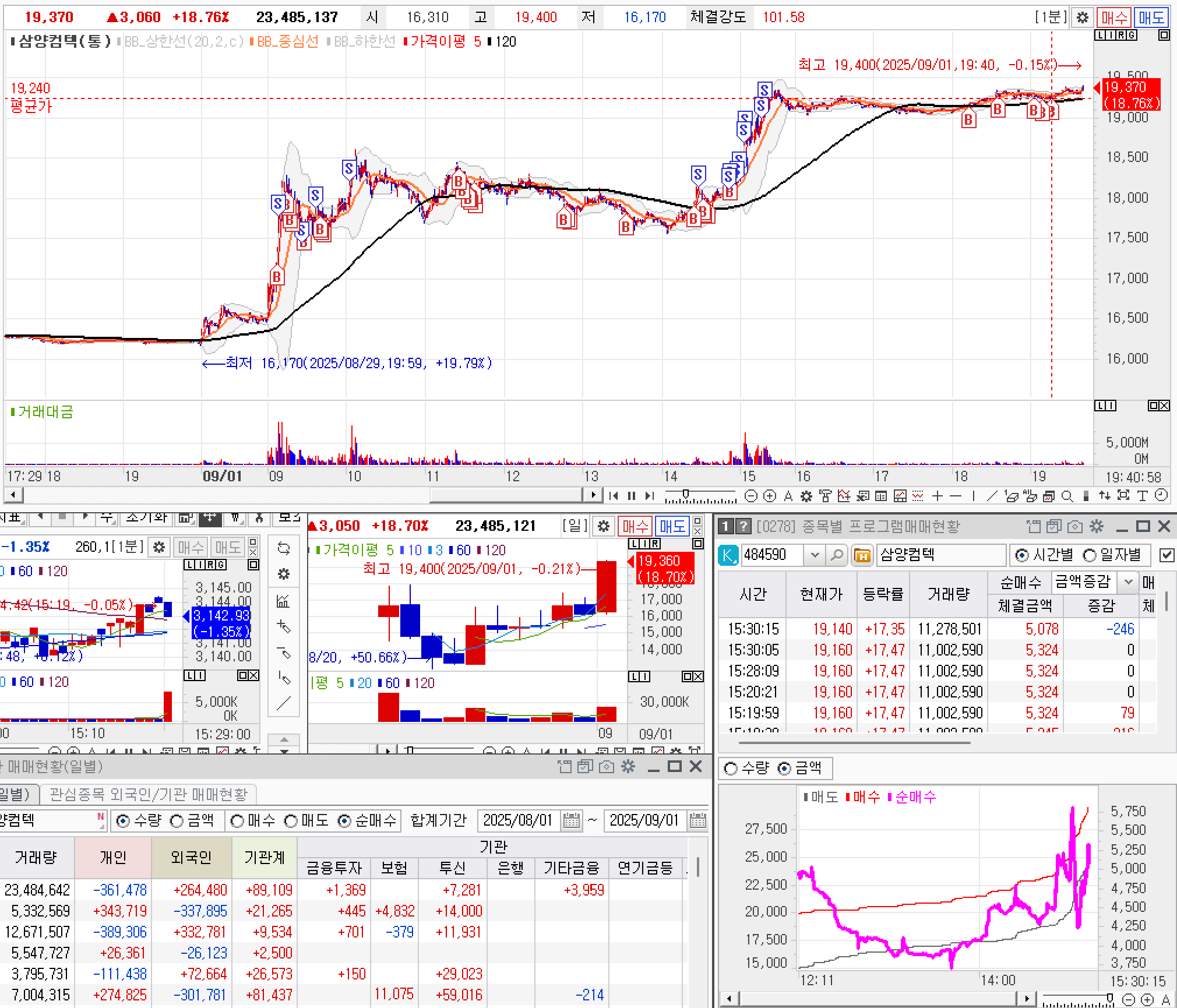The image size is (1177, 1008).
Task: Select the 수량 radio in program chart panel
Action: [731, 769]
